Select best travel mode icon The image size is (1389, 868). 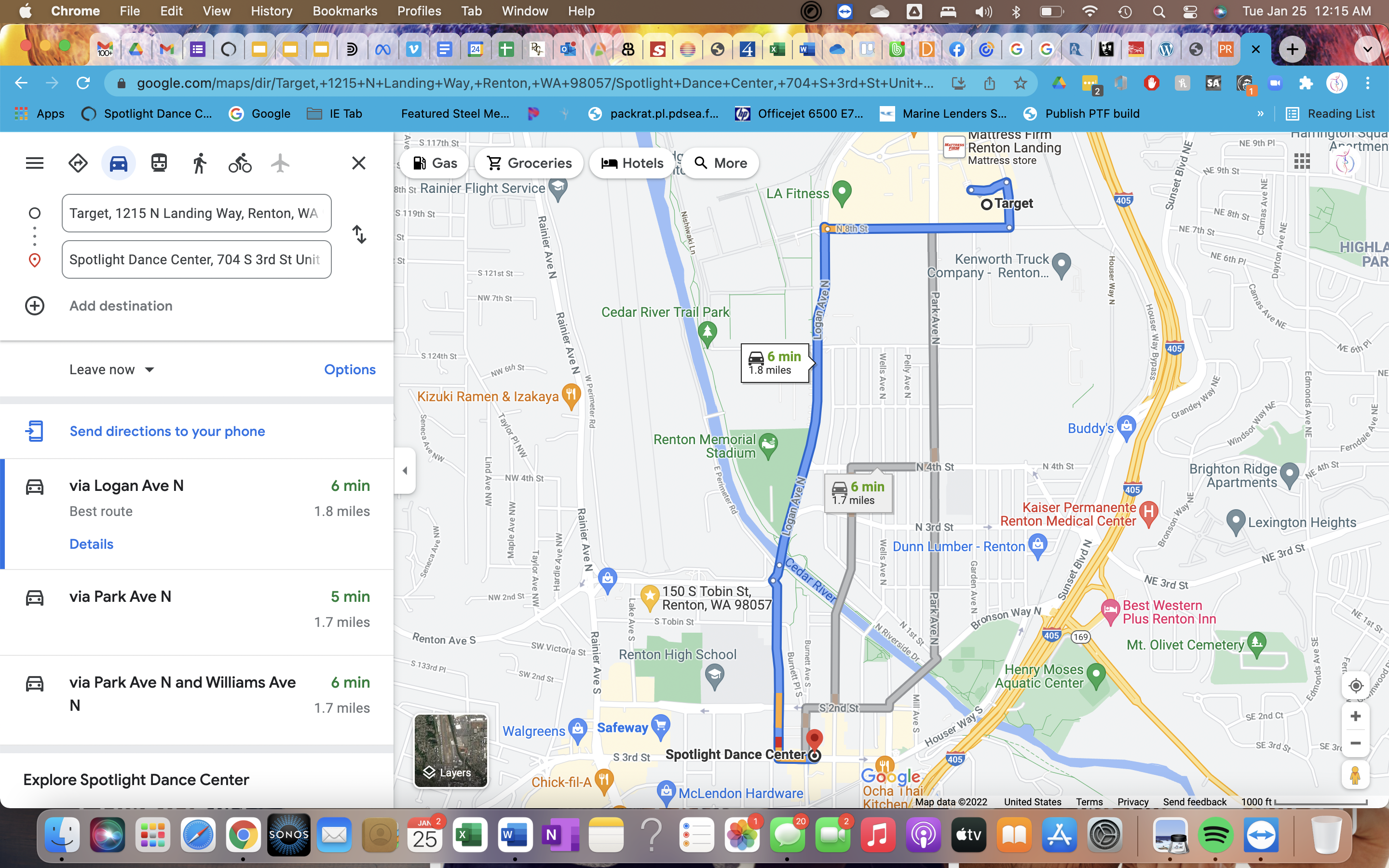pos(78,163)
